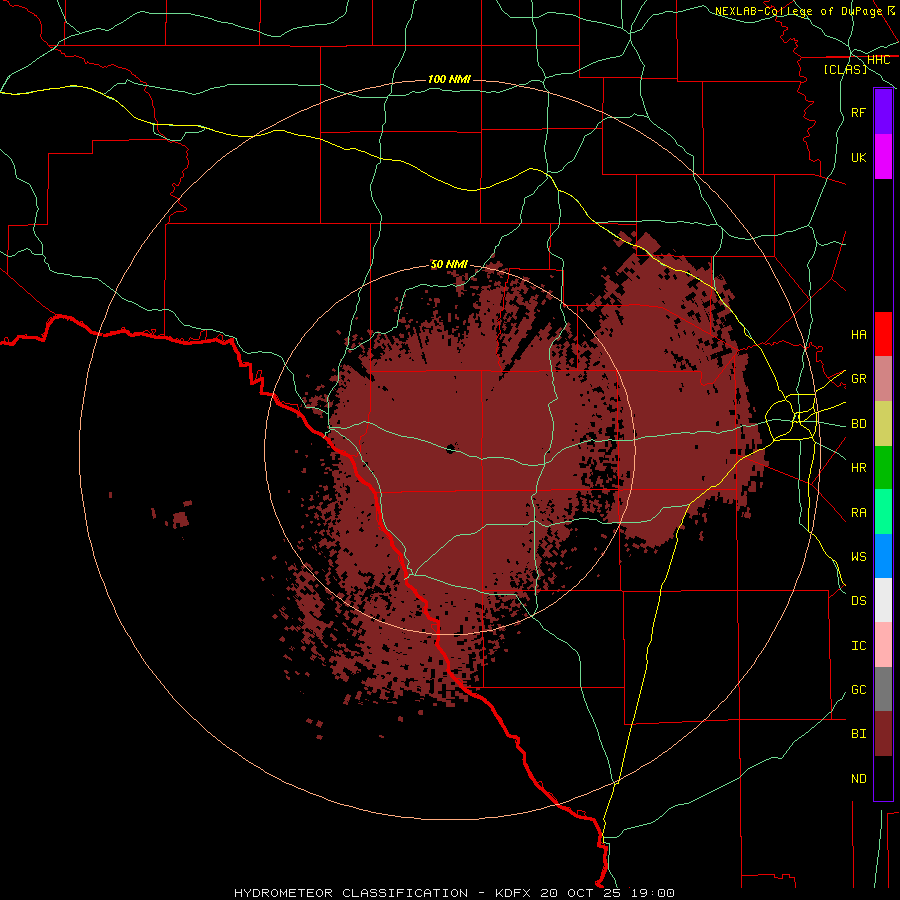Click the magenta UK legend color swatch
This screenshot has height=900, width=900.
[883, 157]
